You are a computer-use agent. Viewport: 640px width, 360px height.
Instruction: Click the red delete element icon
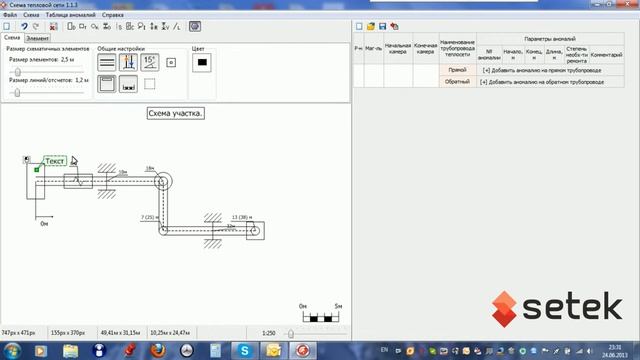53,27
